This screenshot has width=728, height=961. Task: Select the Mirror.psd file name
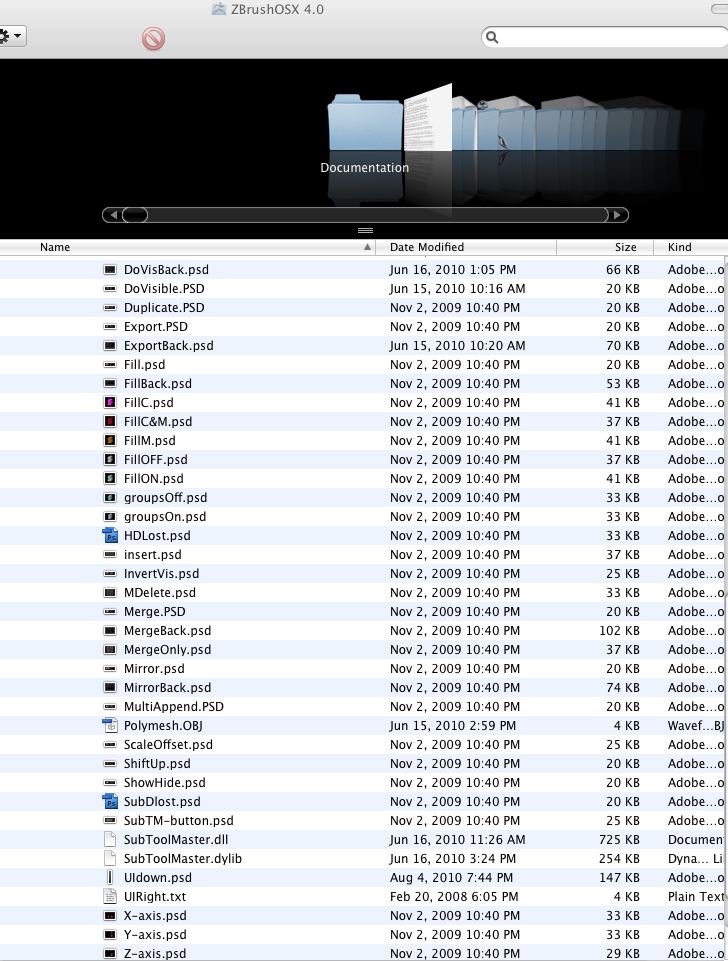point(154,669)
